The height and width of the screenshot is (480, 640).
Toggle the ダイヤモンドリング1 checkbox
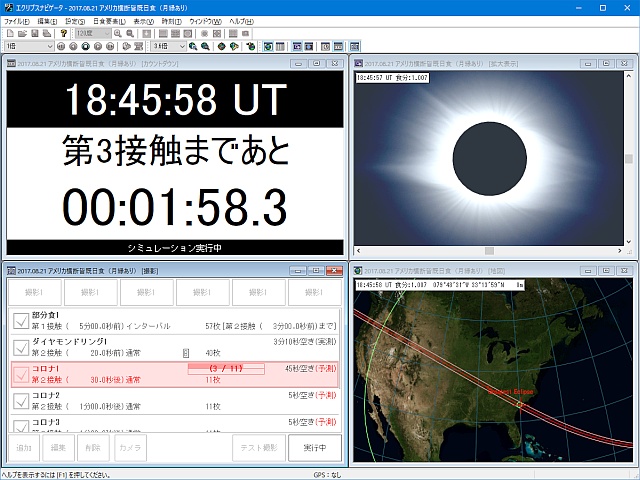(x=20, y=347)
